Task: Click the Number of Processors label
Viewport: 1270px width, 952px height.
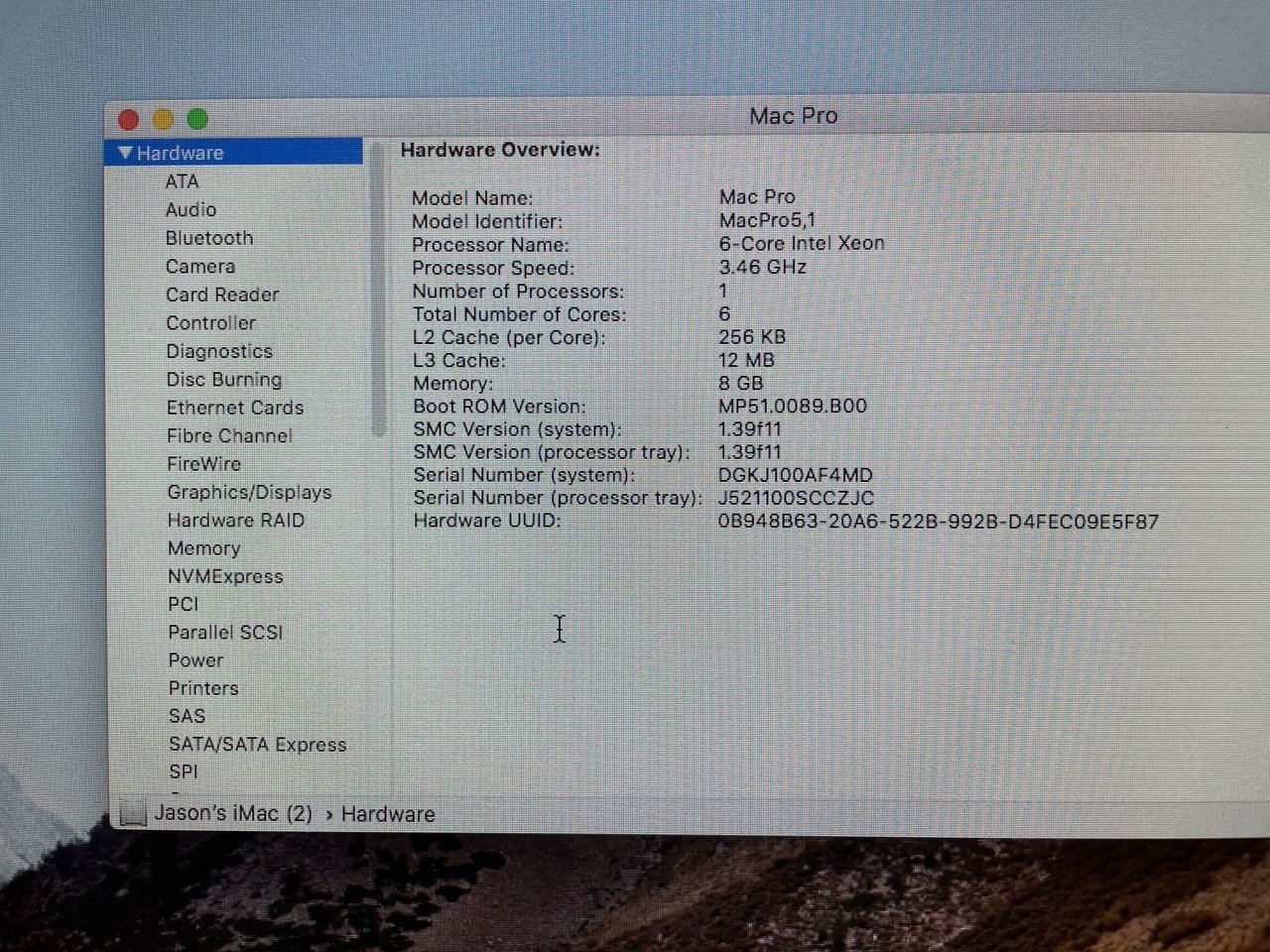Action: pos(518,291)
